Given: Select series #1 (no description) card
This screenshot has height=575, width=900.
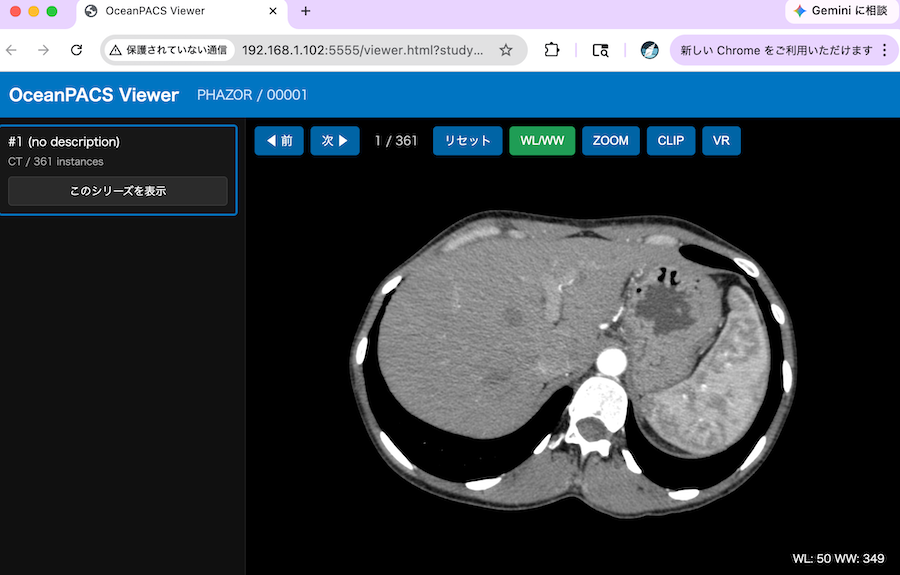Looking at the screenshot, I should [118, 170].
